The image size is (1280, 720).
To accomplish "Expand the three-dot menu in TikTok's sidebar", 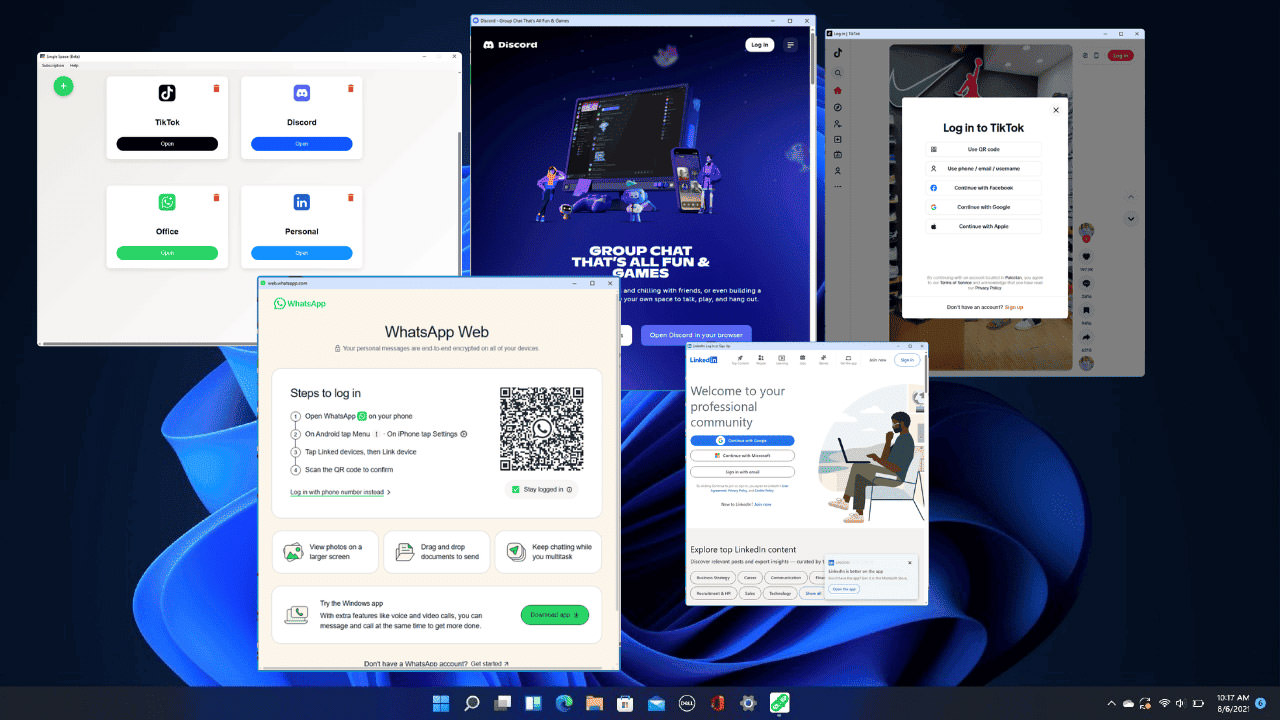I will [x=838, y=184].
